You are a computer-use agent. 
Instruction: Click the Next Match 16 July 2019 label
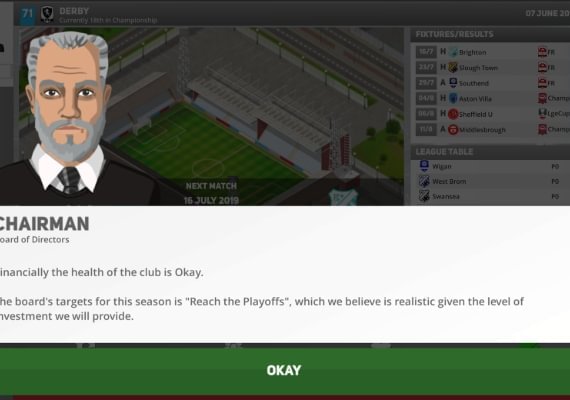[x=211, y=193]
